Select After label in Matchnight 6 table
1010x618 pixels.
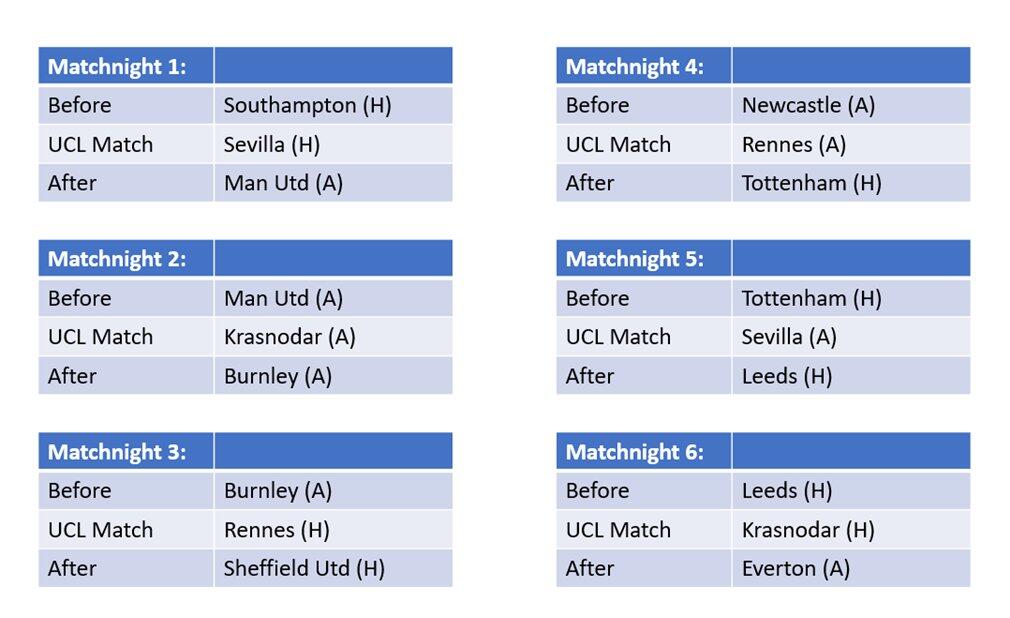590,568
